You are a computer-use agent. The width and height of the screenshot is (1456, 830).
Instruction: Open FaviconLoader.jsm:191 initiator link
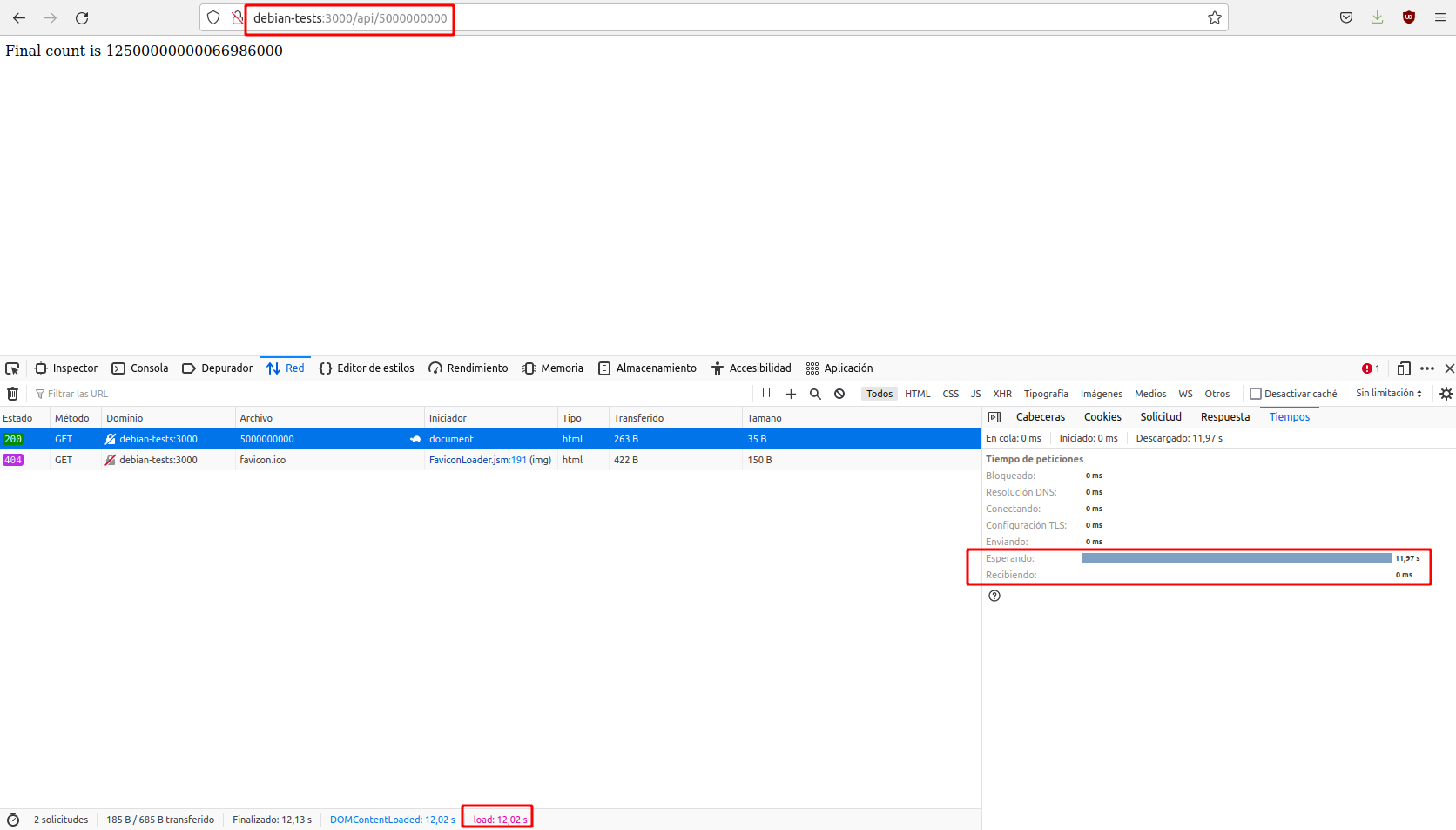tap(477, 460)
